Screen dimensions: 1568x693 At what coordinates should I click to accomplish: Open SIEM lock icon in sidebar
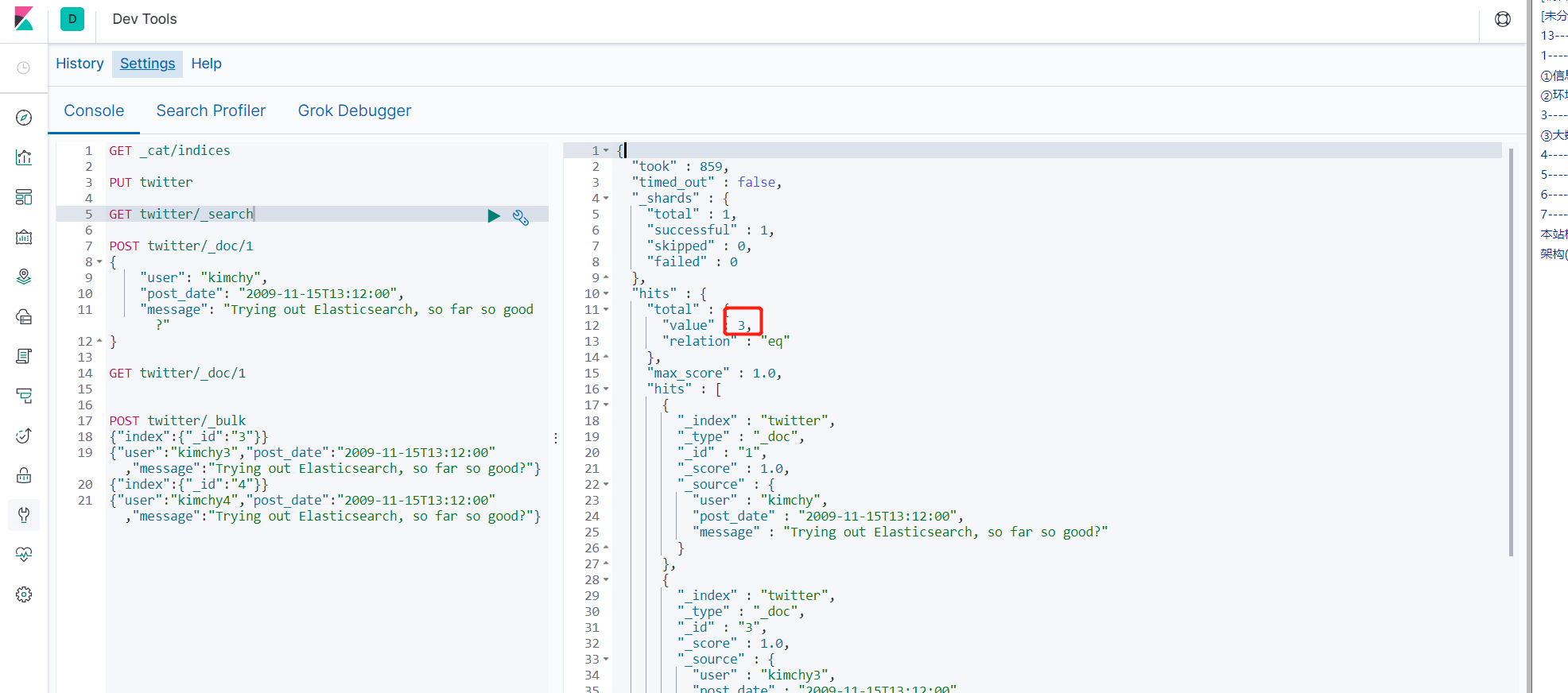pos(24,475)
